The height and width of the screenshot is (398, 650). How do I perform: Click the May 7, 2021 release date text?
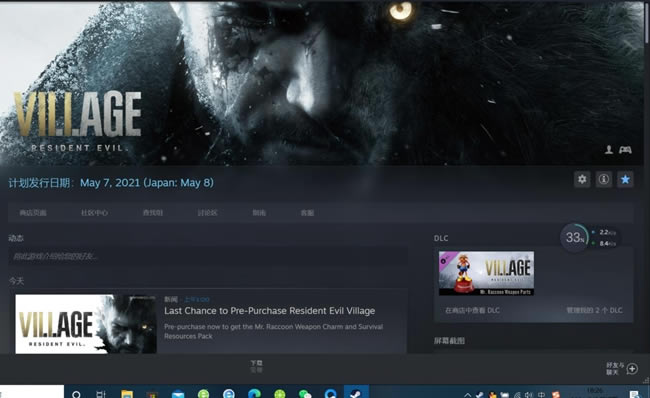click(147, 182)
